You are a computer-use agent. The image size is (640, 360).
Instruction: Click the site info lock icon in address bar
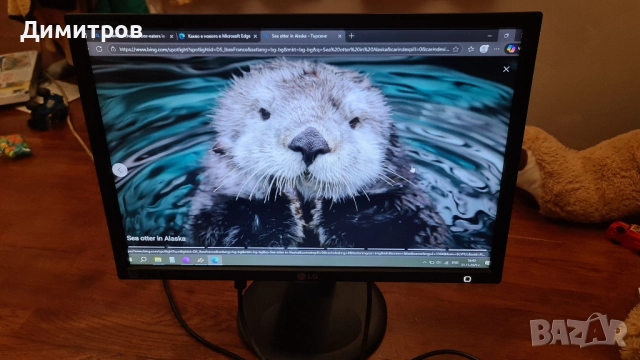coord(113,49)
